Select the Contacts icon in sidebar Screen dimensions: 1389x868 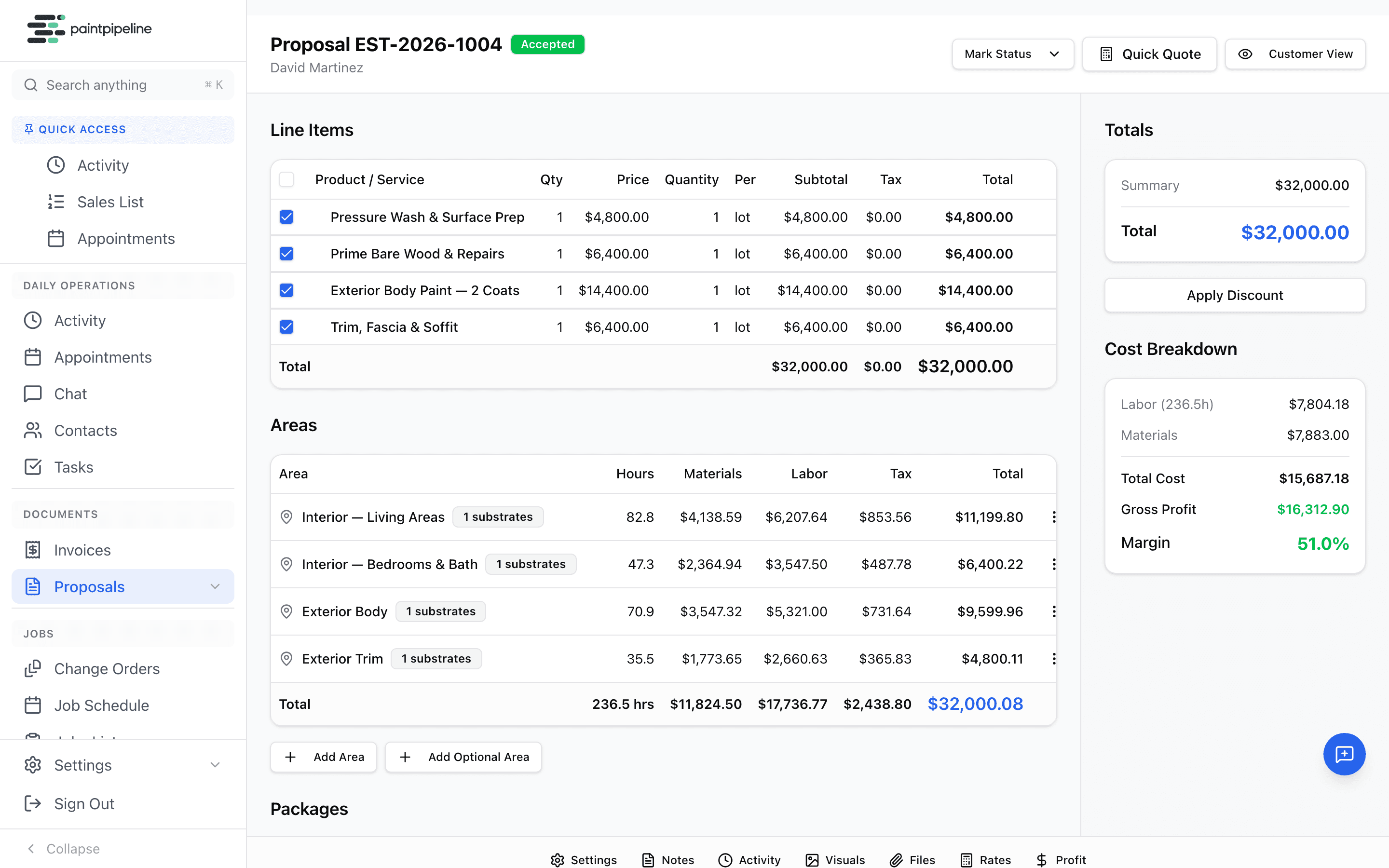[x=33, y=431]
